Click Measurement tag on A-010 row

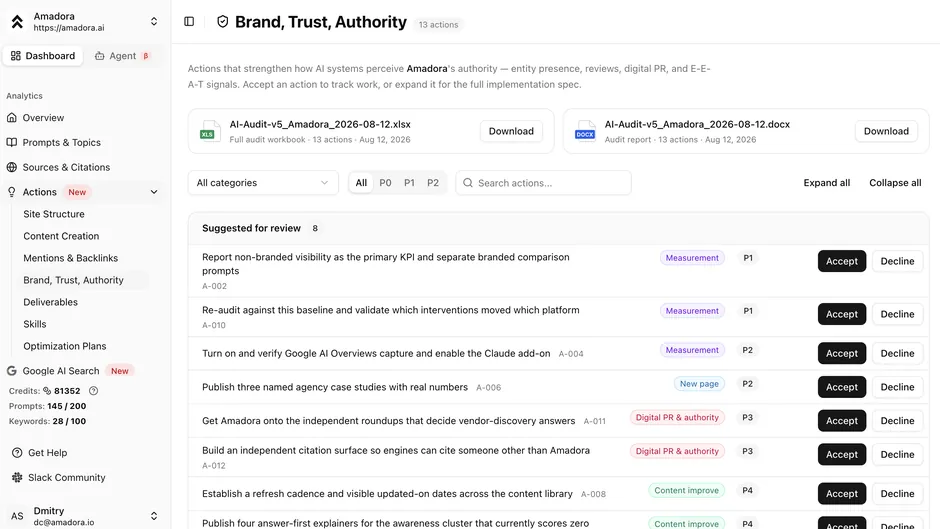tap(692, 311)
